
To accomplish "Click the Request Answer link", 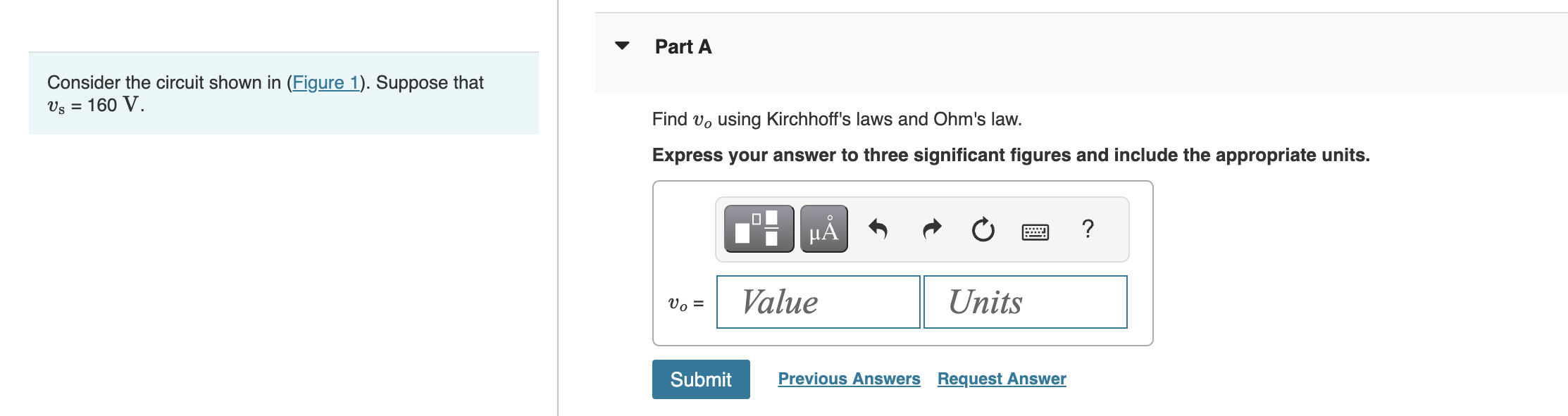I will click(x=1002, y=379).
